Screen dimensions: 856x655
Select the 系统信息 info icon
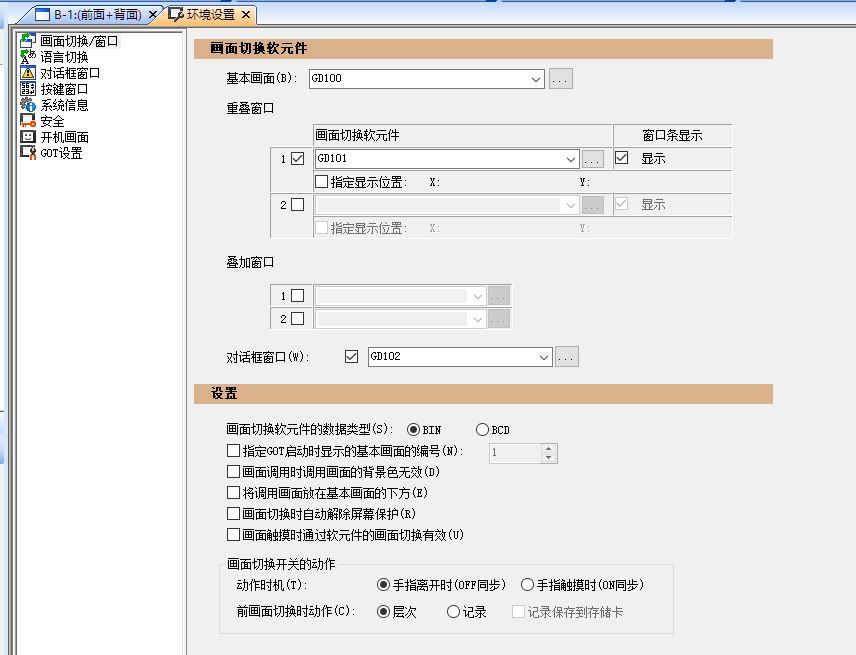(28, 105)
